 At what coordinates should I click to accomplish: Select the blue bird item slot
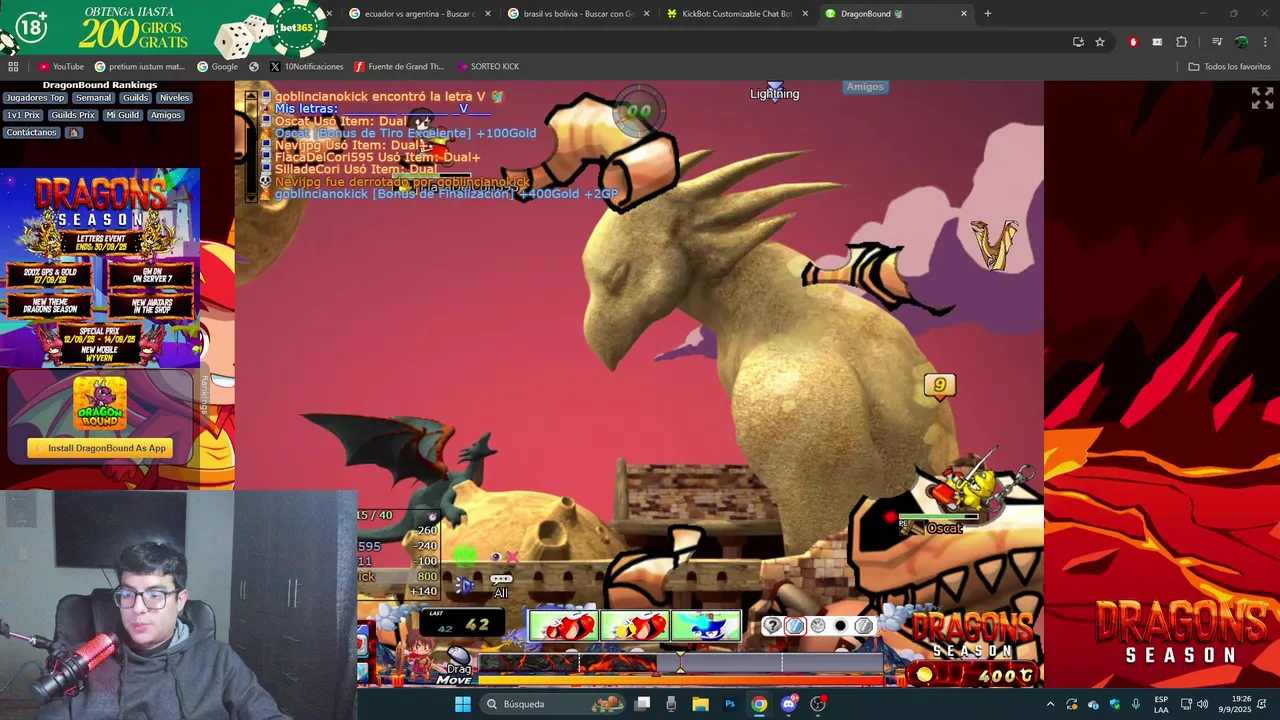click(706, 626)
